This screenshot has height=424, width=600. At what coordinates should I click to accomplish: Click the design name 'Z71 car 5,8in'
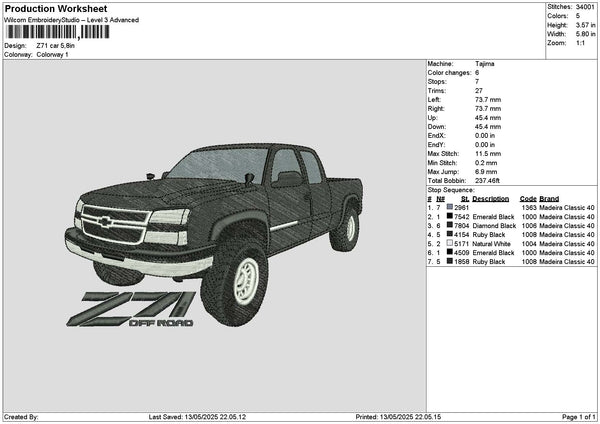tap(55, 46)
